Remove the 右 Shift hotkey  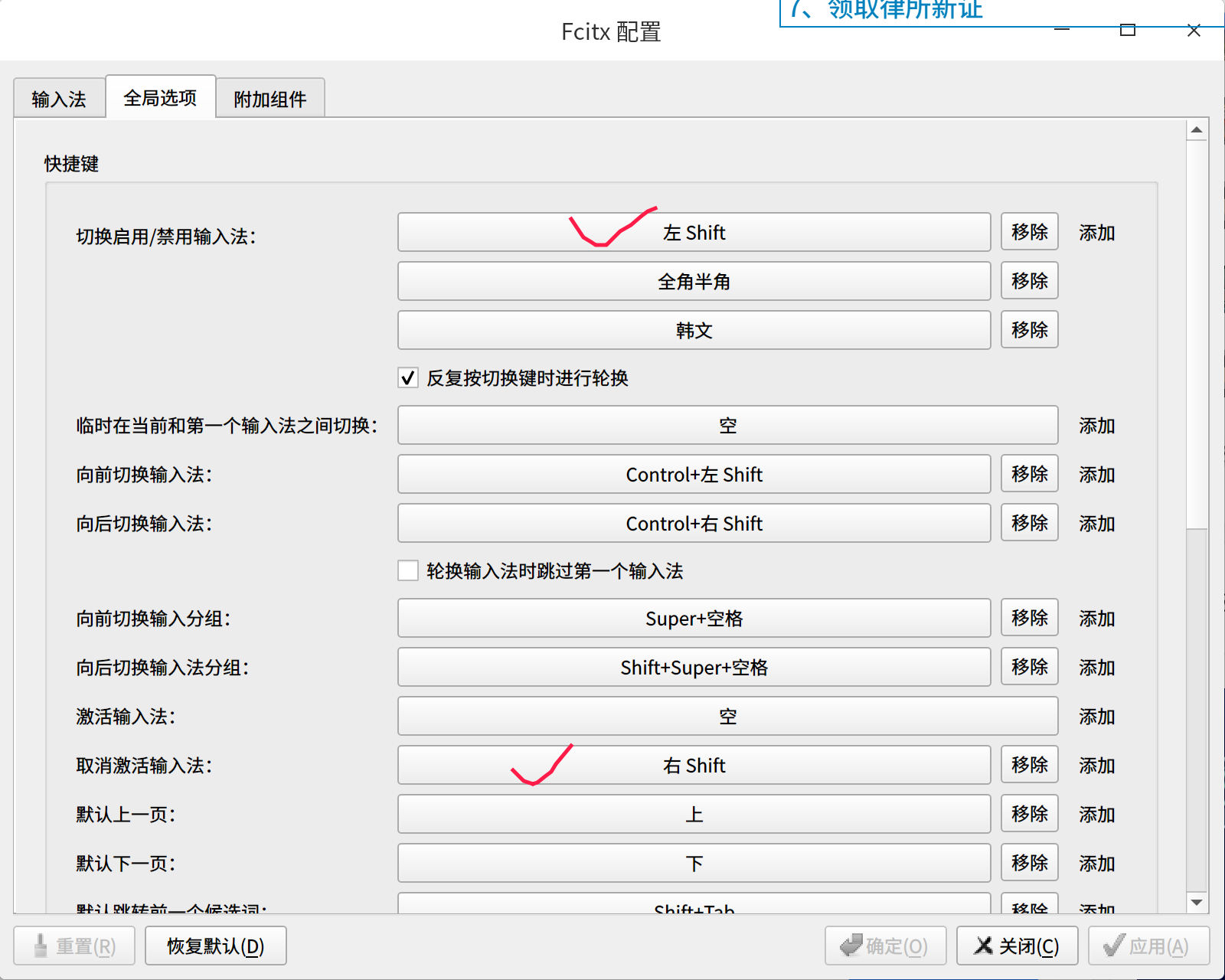[1030, 765]
